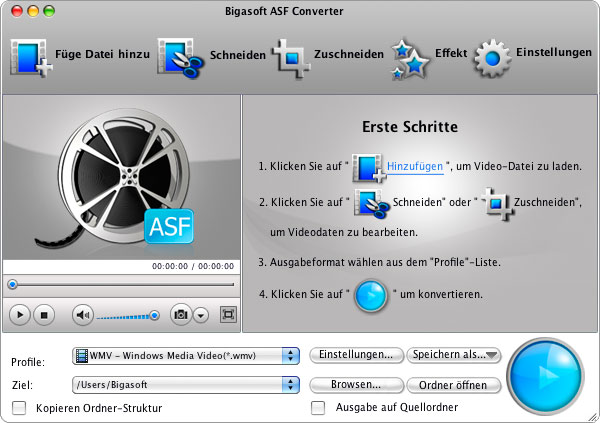Open the snapshot options dropdown arrow
The width and height of the screenshot is (600, 423).
click(201, 315)
